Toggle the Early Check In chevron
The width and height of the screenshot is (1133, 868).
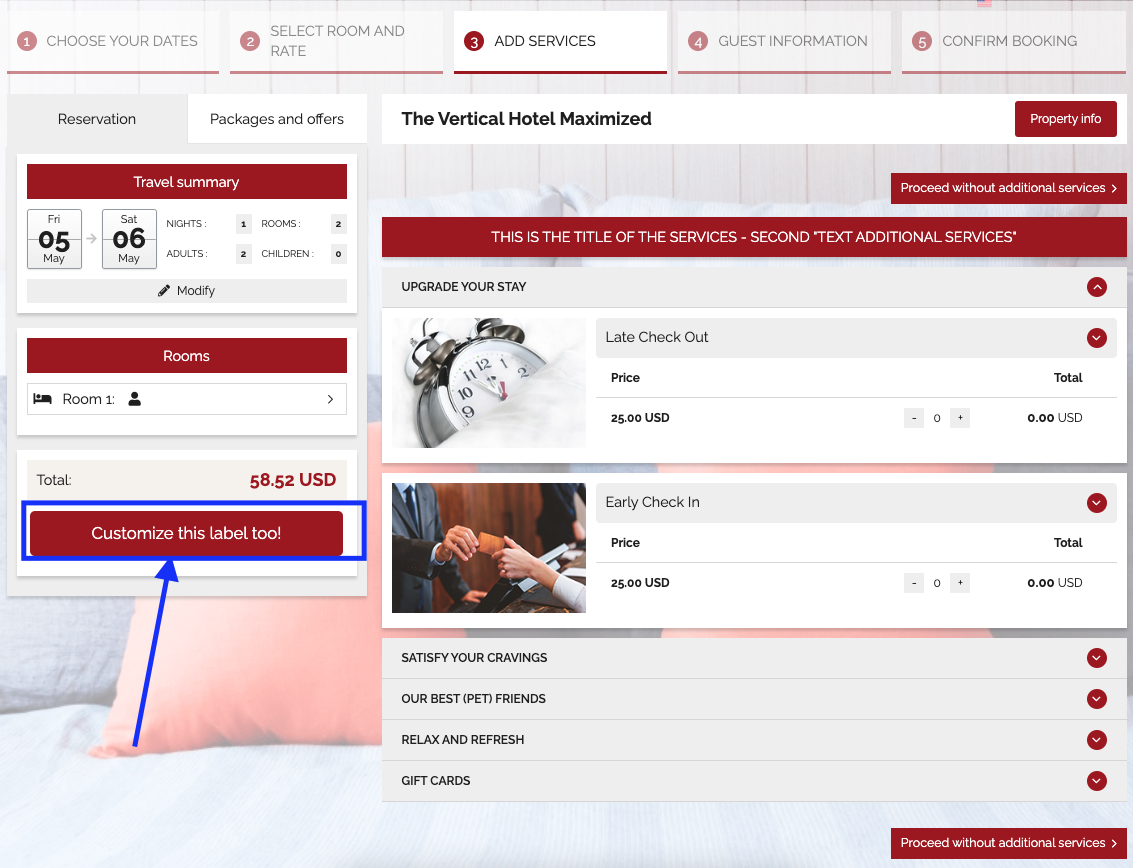click(x=1097, y=502)
